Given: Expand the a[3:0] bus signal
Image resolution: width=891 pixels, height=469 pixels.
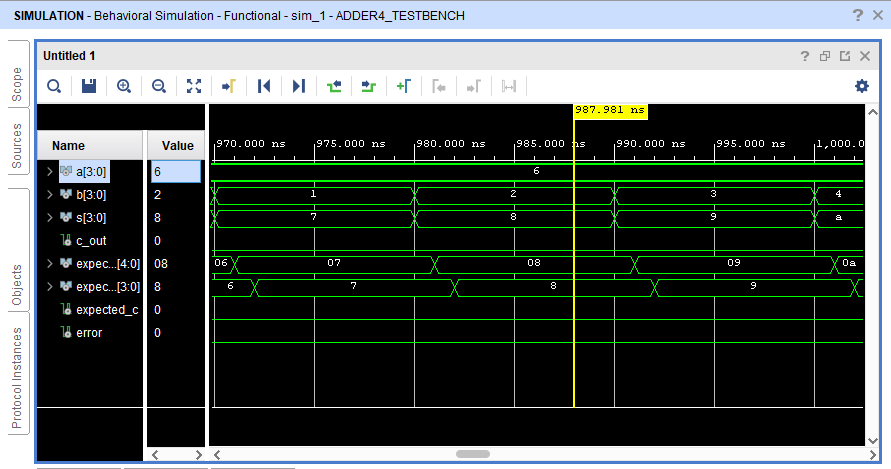Looking at the screenshot, I should pyautogui.click(x=49, y=172).
